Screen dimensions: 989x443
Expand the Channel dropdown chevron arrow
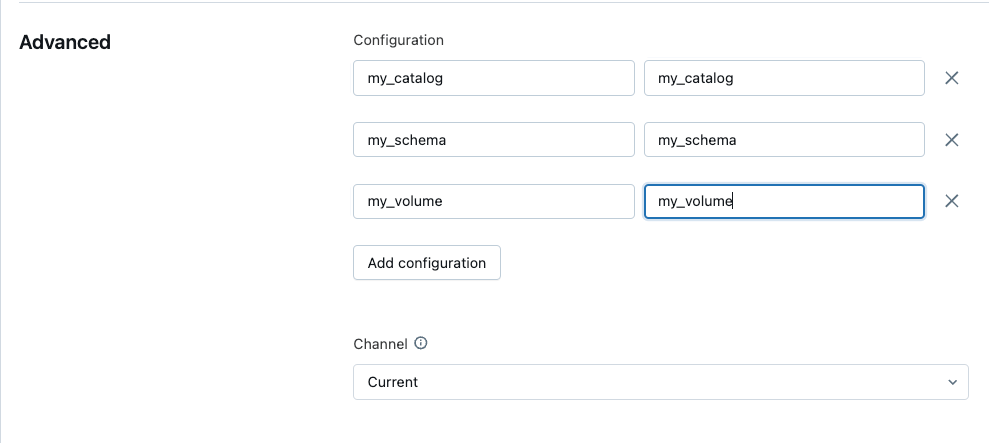[952, 382]
